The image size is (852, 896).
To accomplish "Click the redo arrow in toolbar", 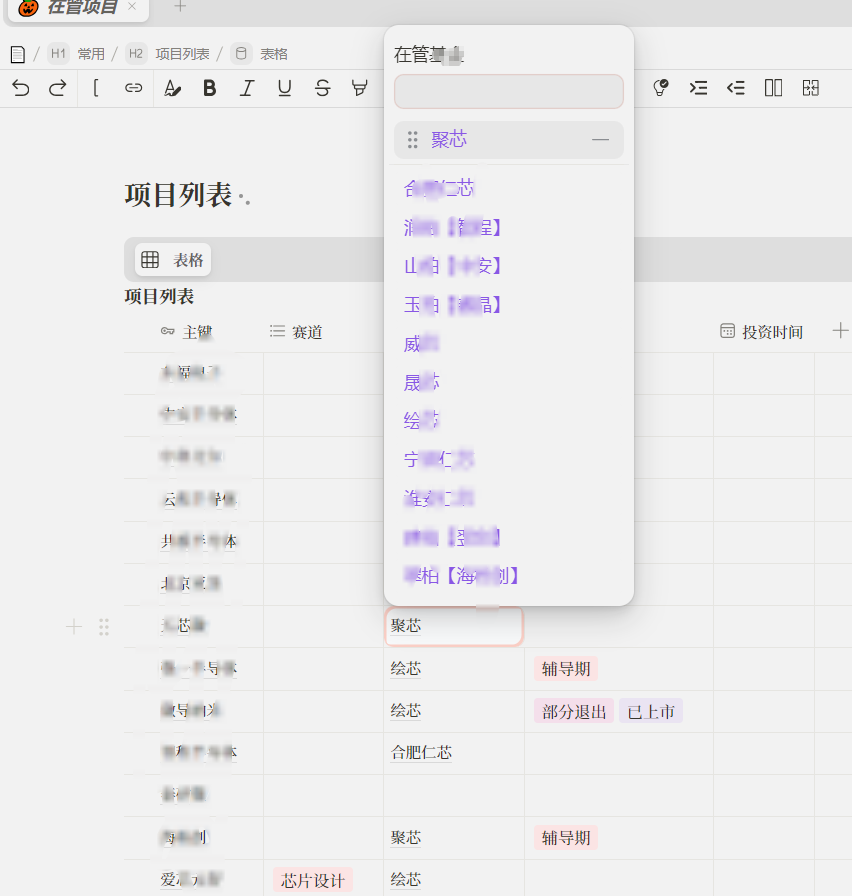I will point(58,88).
